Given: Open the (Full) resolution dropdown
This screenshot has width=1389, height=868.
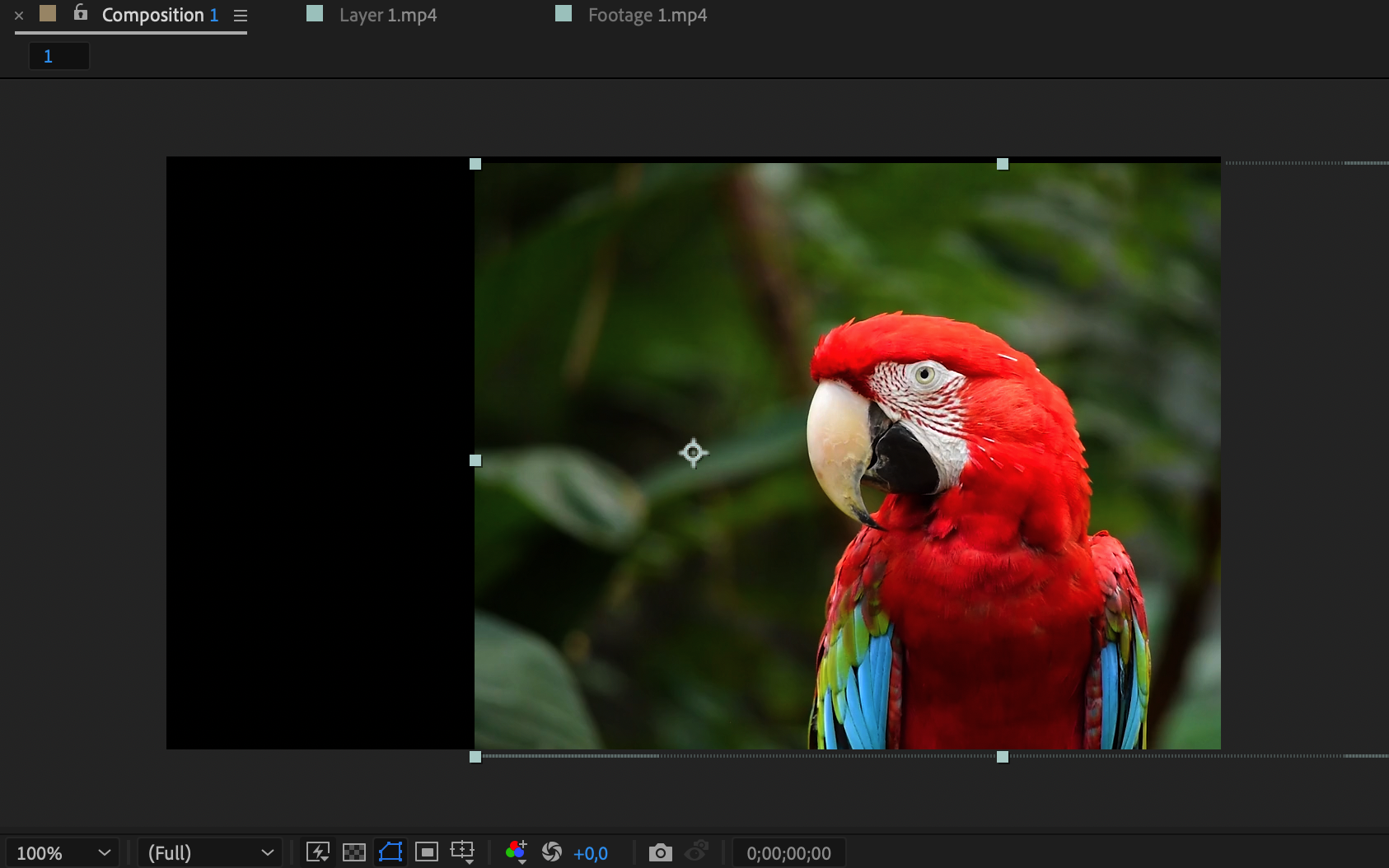Looking at the screenshot, I should click(x=209, y=853).
